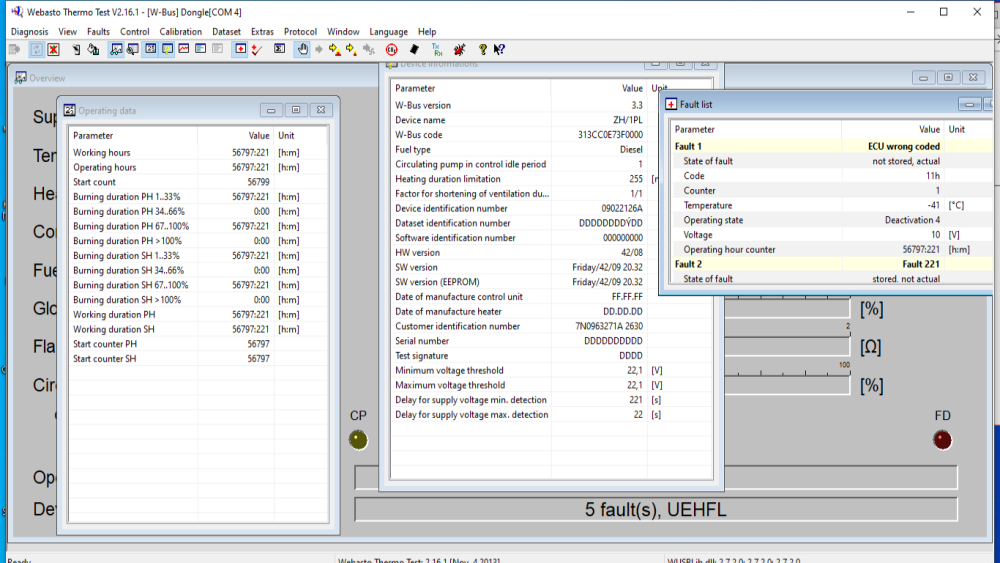The height and width of the screenshot is (563, 1000).
Task: Open the Calibration menu
Action: tap(180, 31)
